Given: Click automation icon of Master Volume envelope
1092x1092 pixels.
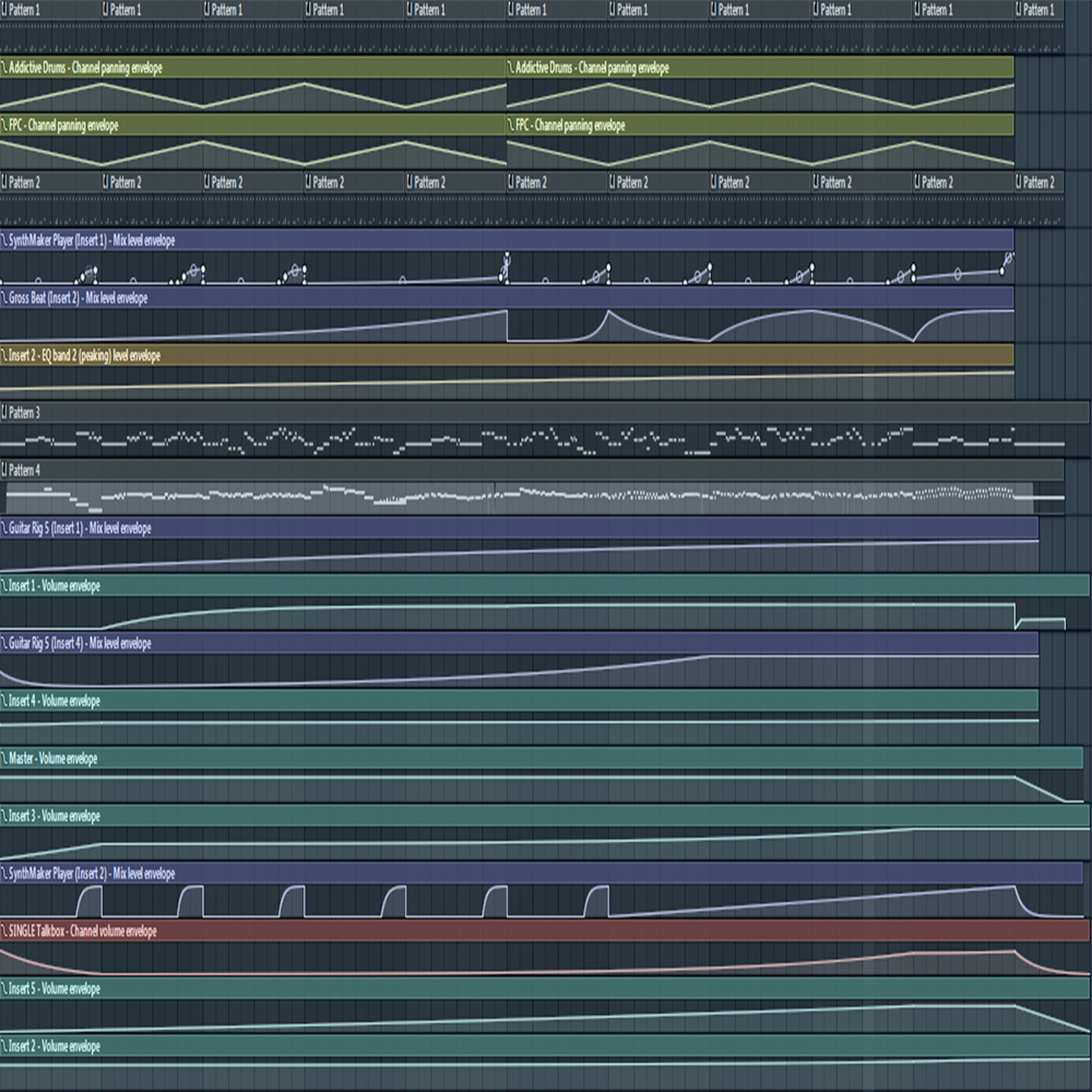Looking at the screenshot, I should point(4,759).
